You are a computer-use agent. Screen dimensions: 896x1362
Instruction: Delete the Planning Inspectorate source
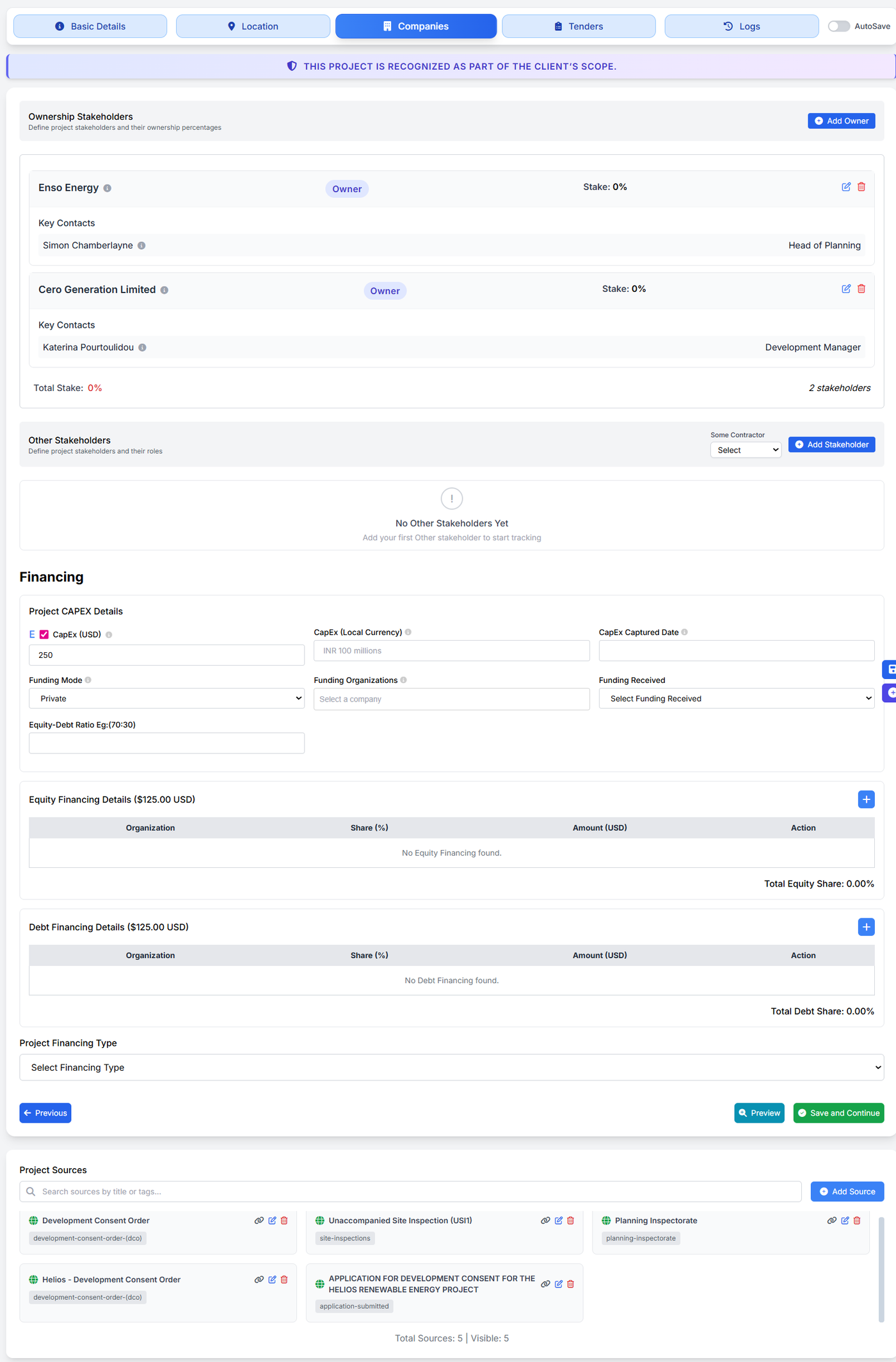[x=857, y=1221]
